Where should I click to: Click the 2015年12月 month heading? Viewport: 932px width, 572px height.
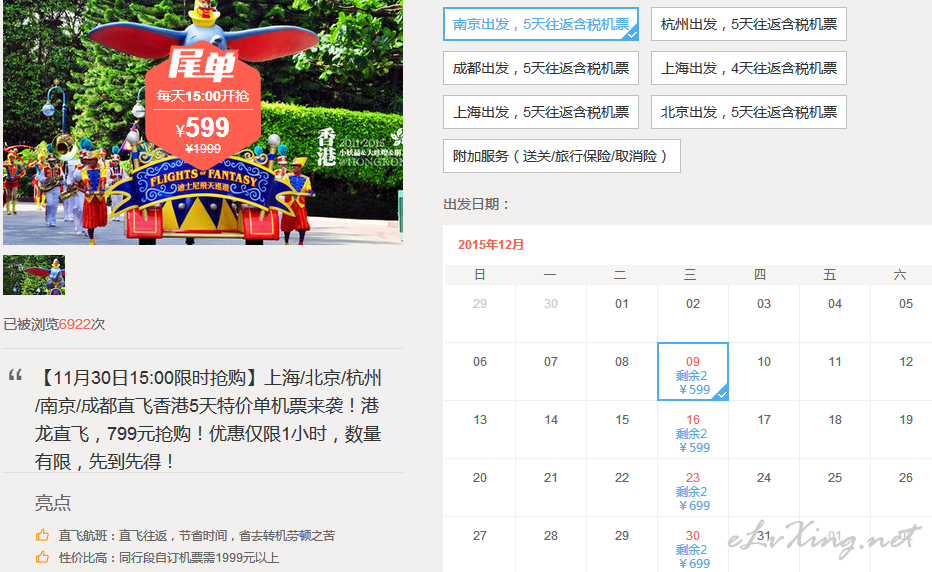[x=490, y=244]
